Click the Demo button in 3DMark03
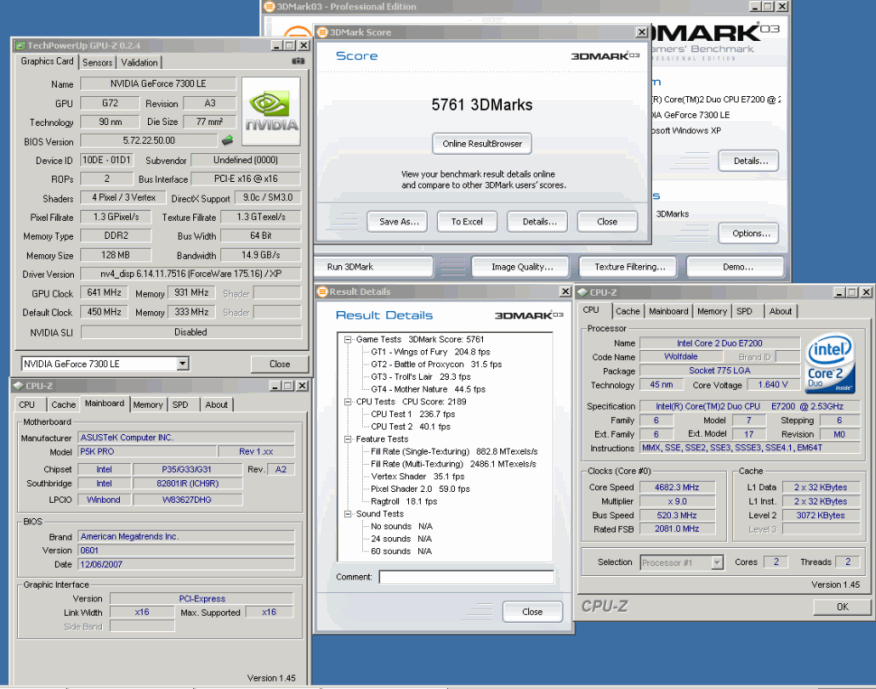This screenshot has width=876, height=689. point(735,267)
